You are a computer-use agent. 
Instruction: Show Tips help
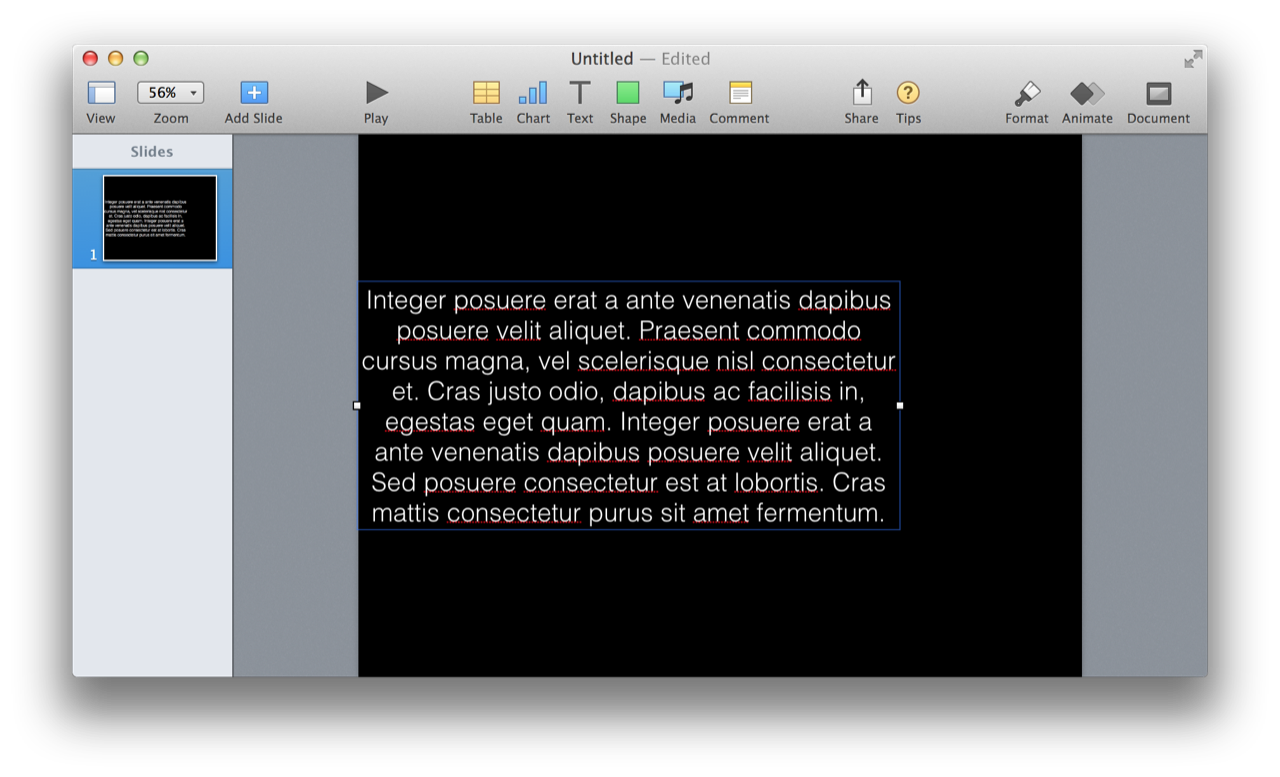tap(908, 93)
